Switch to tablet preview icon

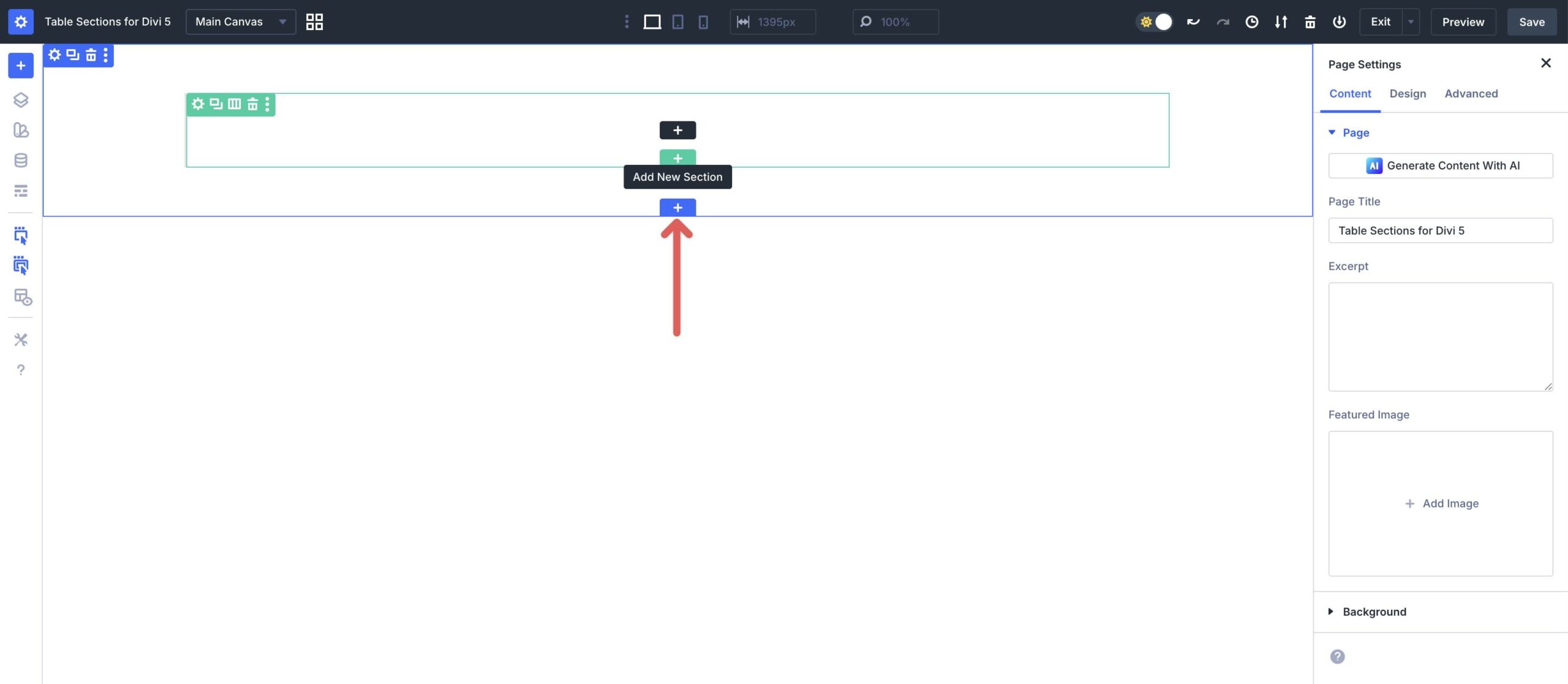point(677,21)
